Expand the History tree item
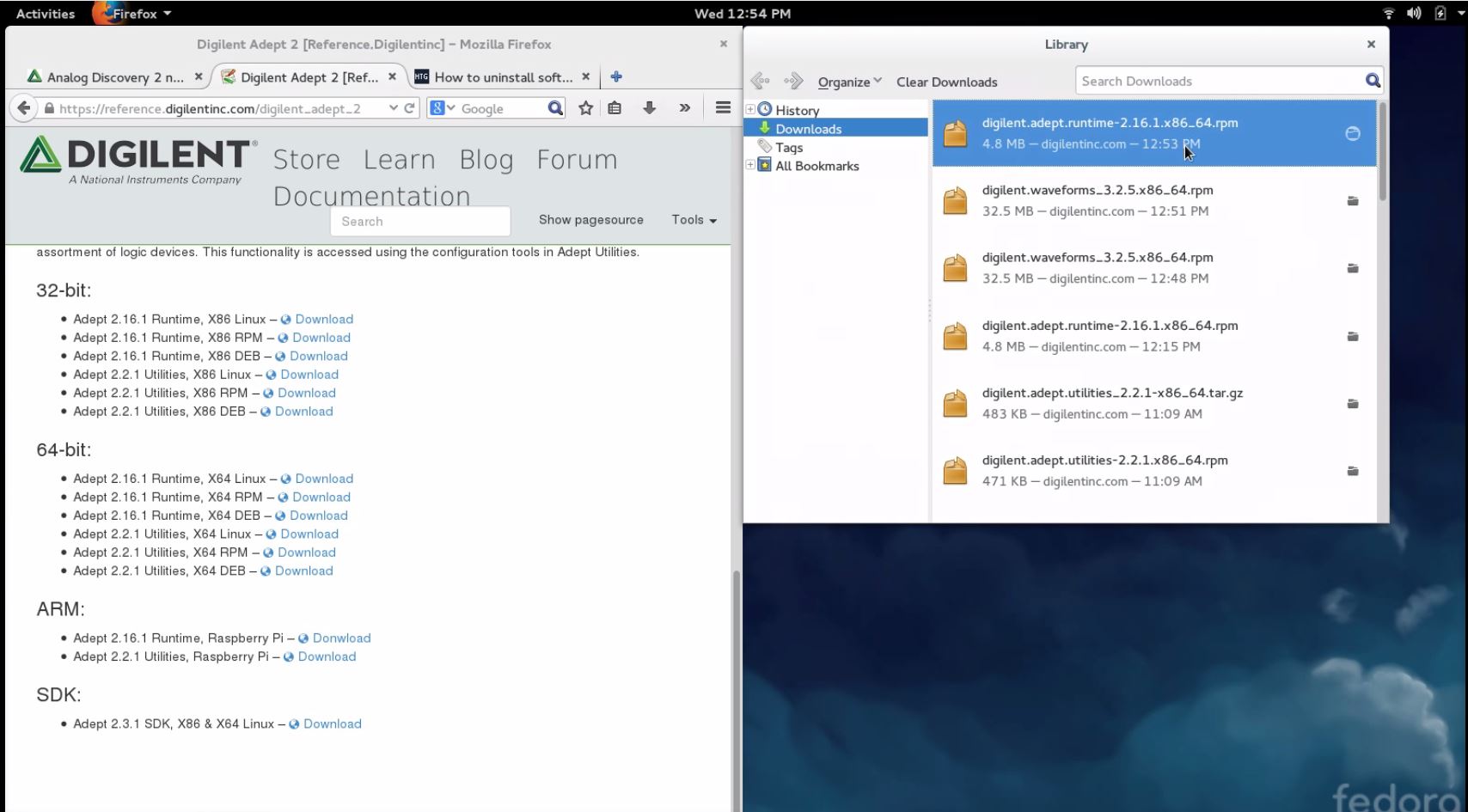Screen dimensions: 1468x812 click(x=750, y=109)
